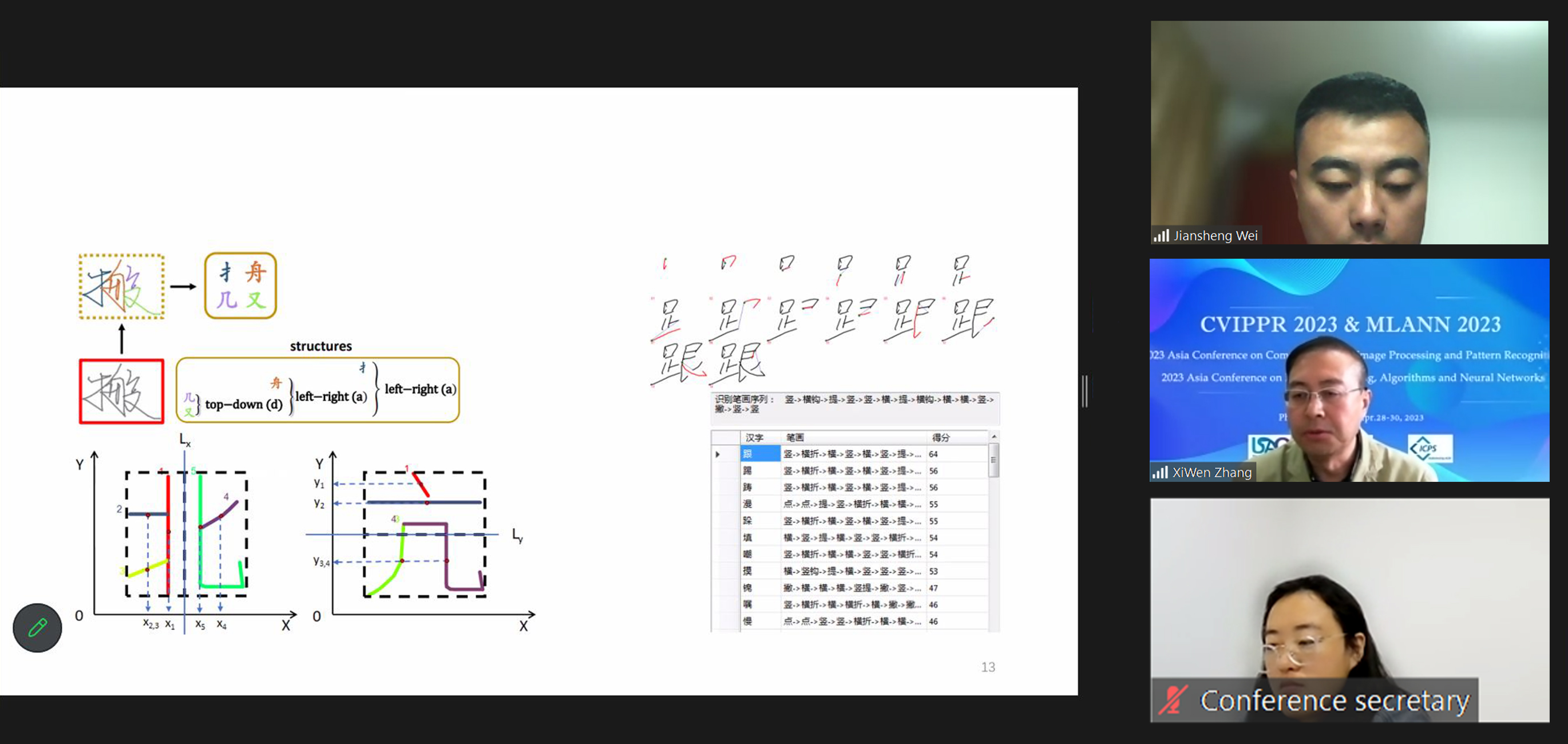Click the 'Jiansheng Wei' name label

pos(1215,236)
